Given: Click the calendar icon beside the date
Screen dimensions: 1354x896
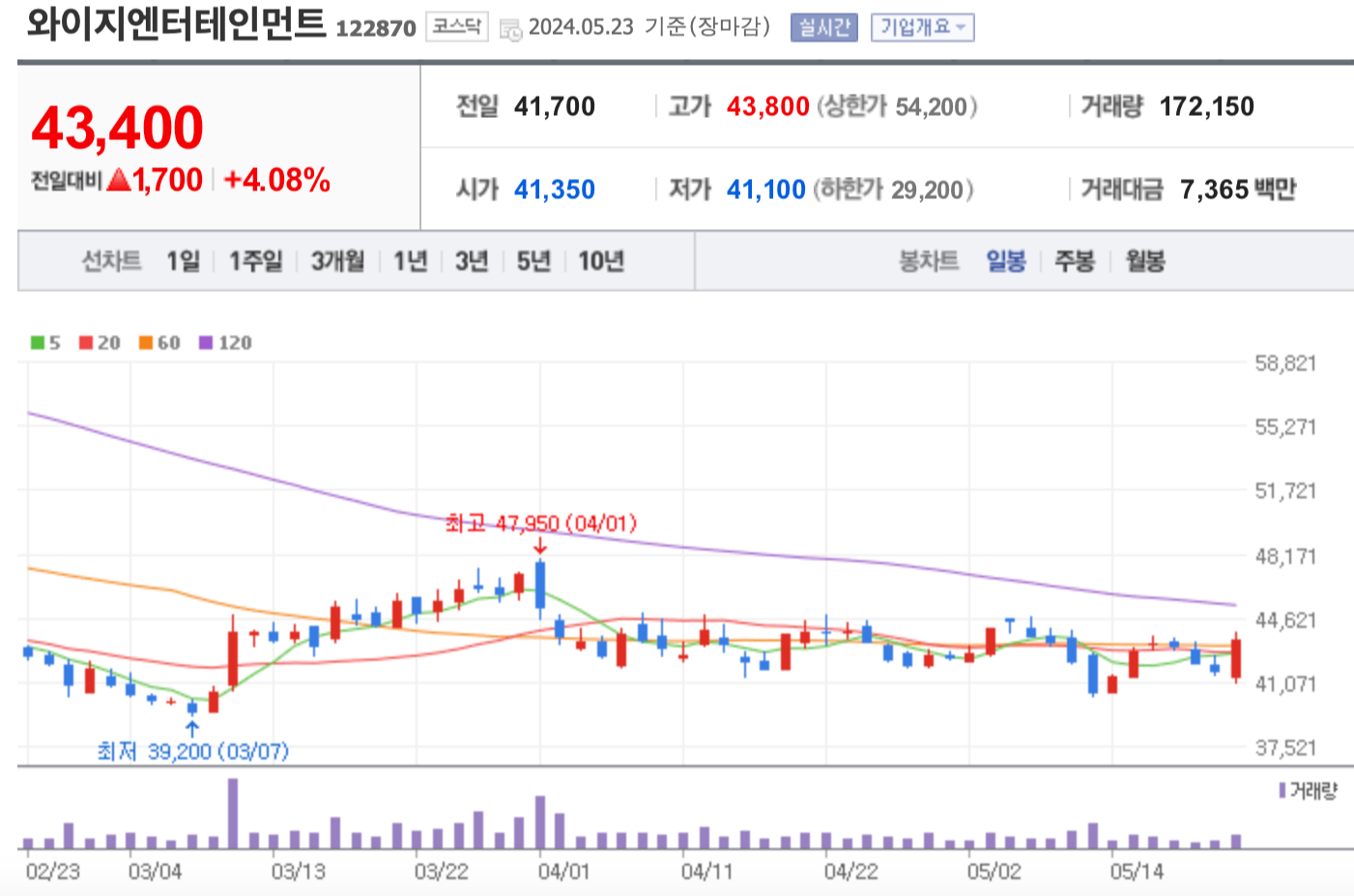Looking at the screenshot, I should 510,29.
